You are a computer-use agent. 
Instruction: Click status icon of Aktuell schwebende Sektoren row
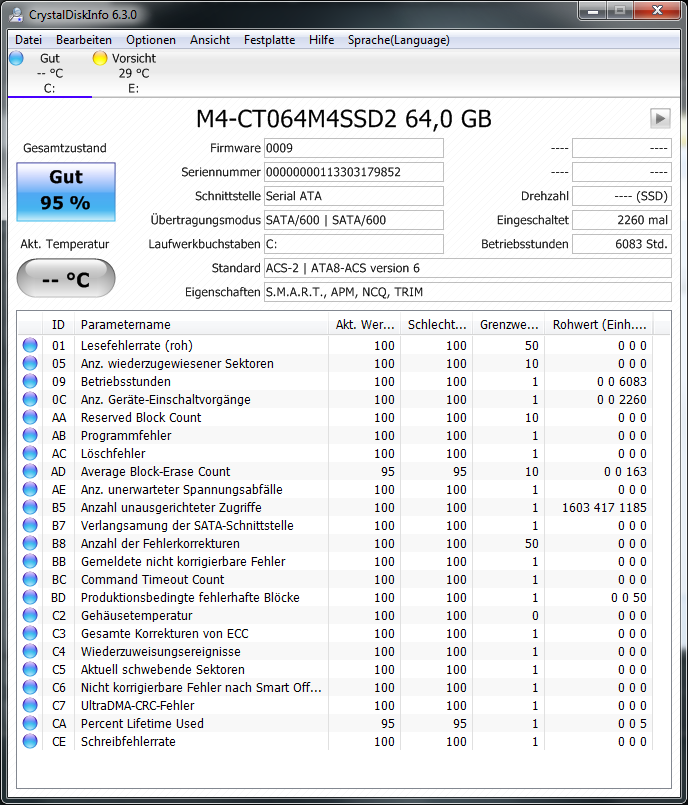coord(30,669)
